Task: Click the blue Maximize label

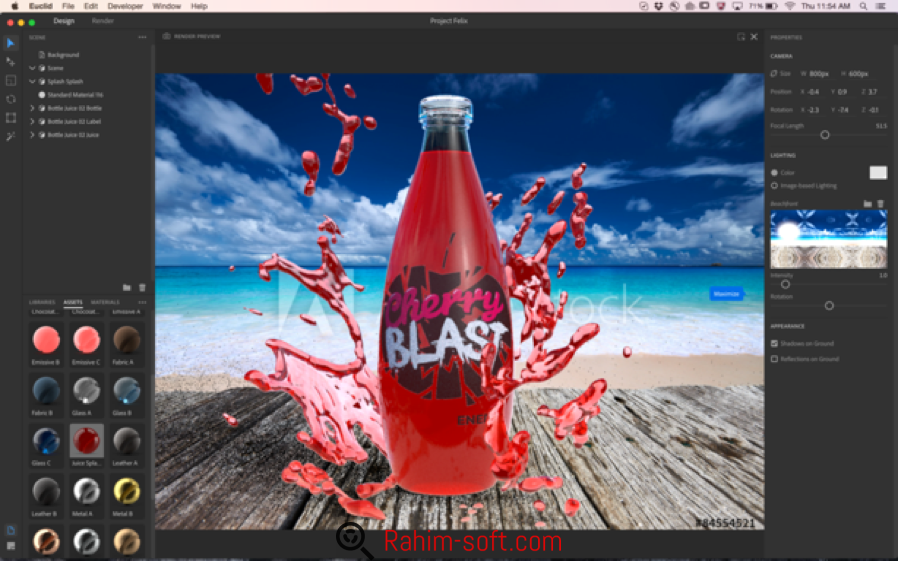Action: (x=726, y=294)
